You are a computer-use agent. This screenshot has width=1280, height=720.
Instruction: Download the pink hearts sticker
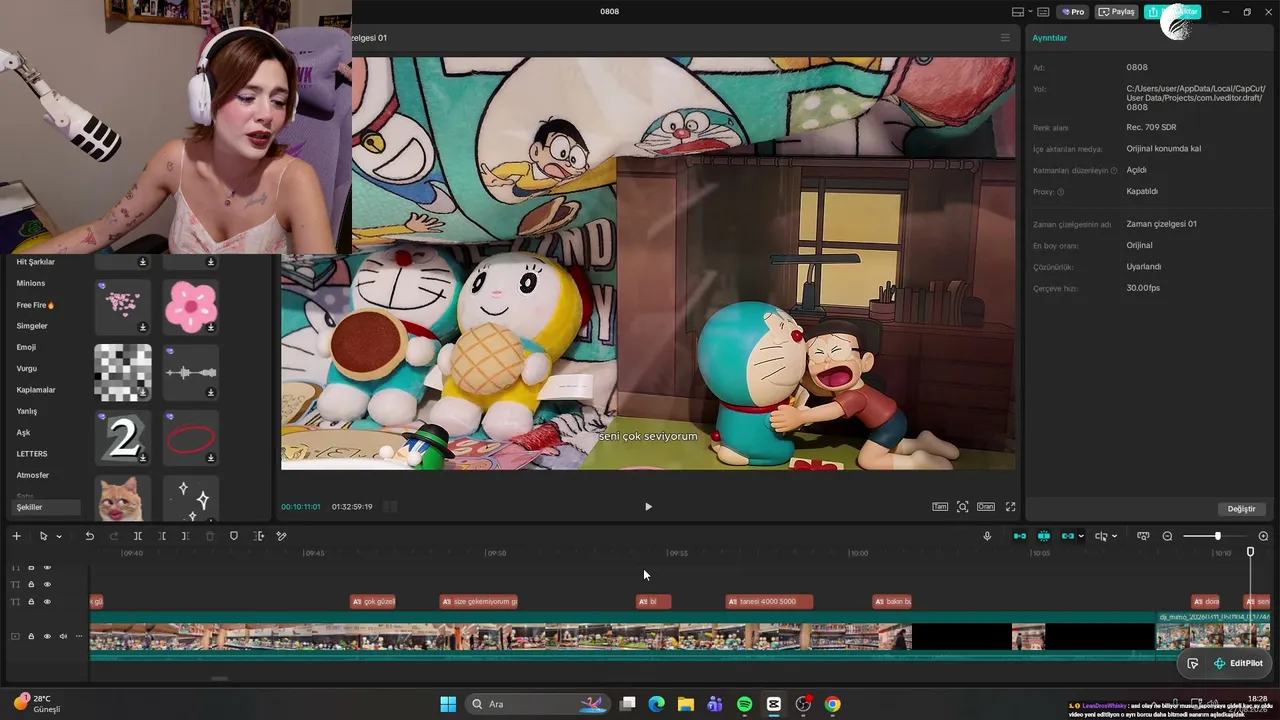143,327
